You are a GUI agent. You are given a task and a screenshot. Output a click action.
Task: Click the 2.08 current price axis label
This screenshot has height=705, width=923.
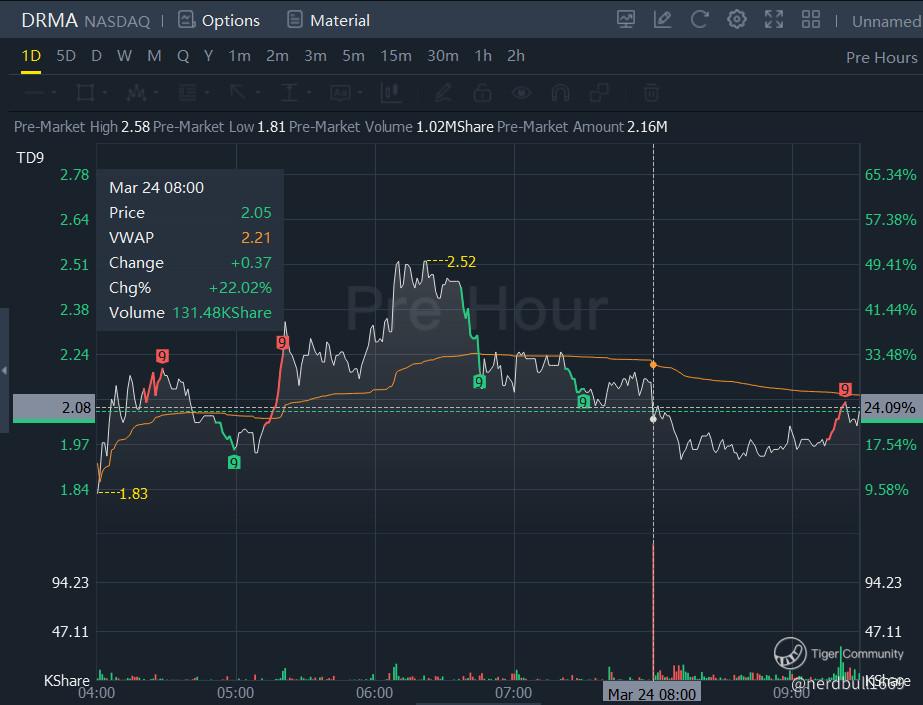[54, 408]
